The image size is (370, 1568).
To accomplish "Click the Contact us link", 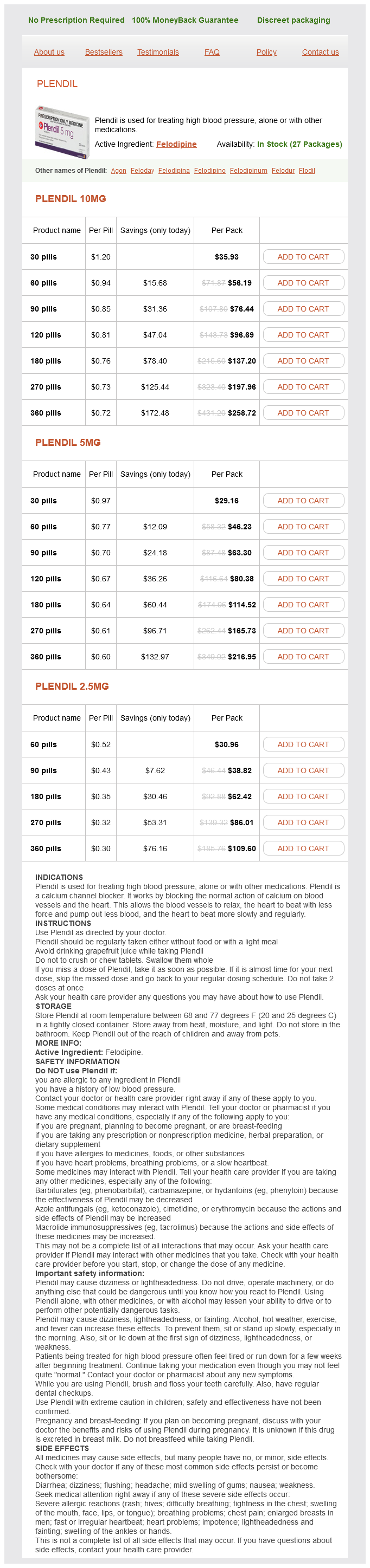I will pyautogui.click(x=320, y=53).
